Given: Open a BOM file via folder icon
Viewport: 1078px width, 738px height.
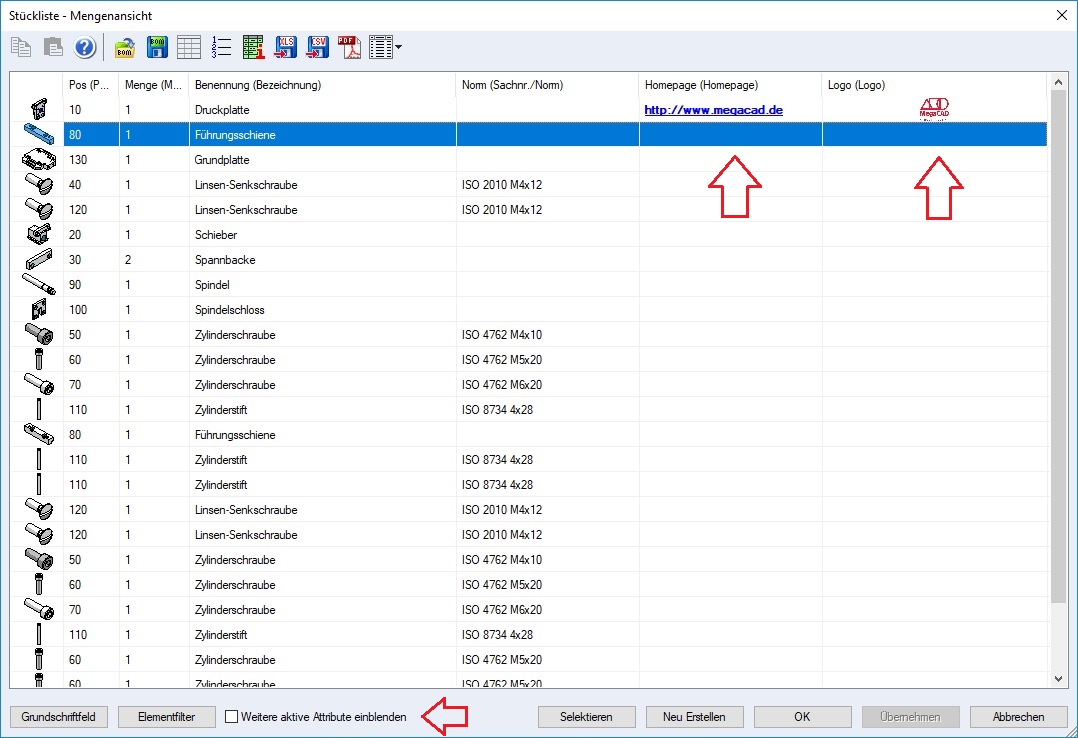Looking at the screenshot, I should pos(125,47).
